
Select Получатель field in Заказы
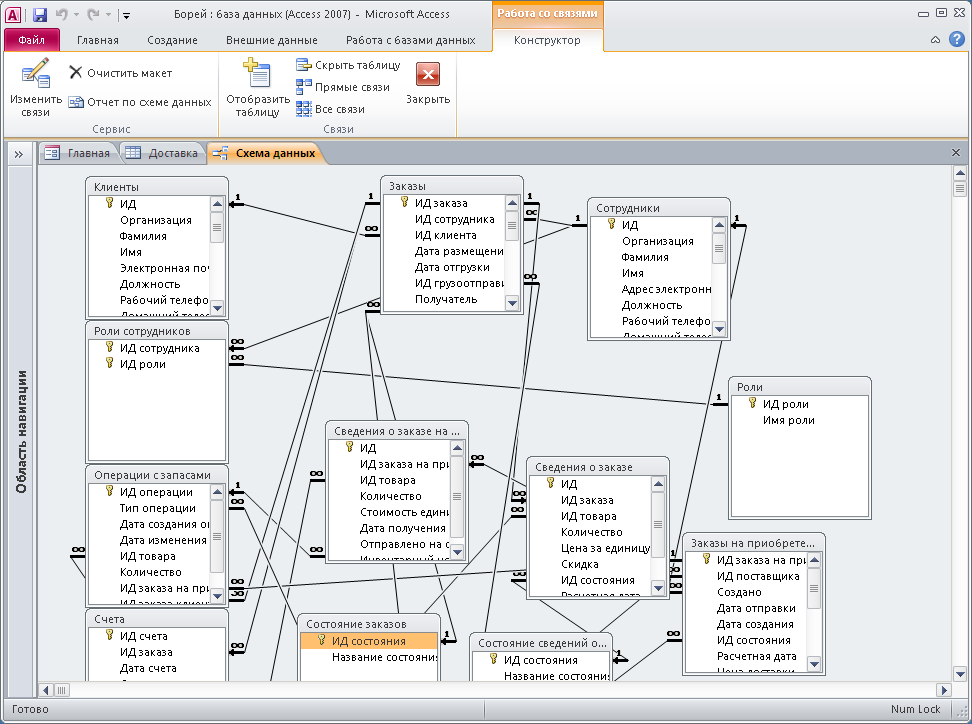[446, 299]
